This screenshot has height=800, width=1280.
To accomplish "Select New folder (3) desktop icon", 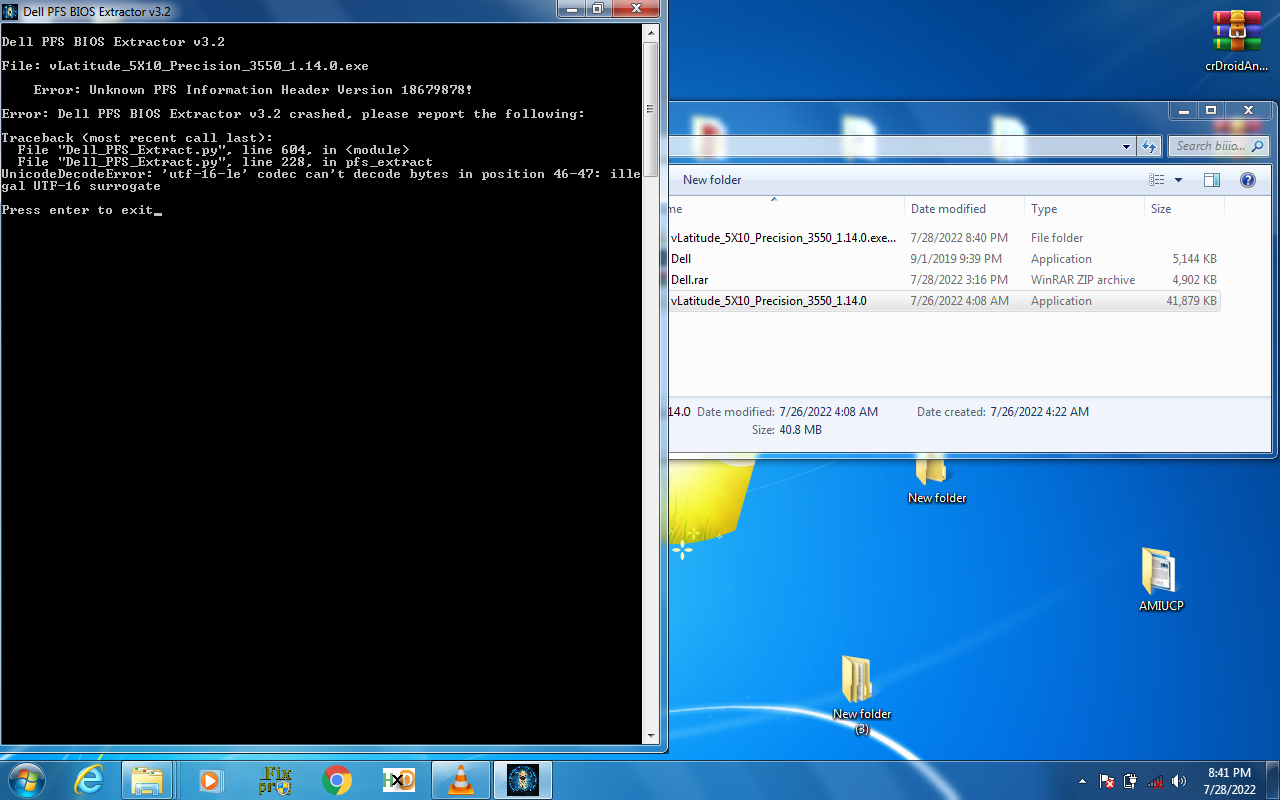I will pyautogui.click(x=862, y=696).
